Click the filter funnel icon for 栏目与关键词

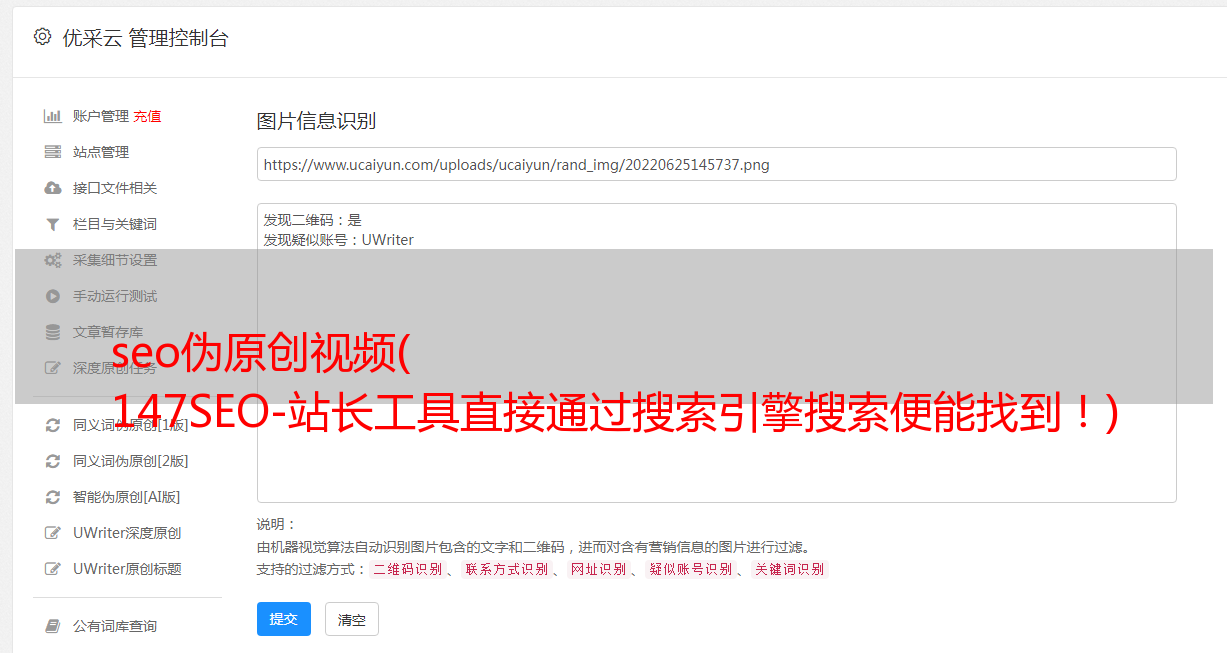(53, 224)
